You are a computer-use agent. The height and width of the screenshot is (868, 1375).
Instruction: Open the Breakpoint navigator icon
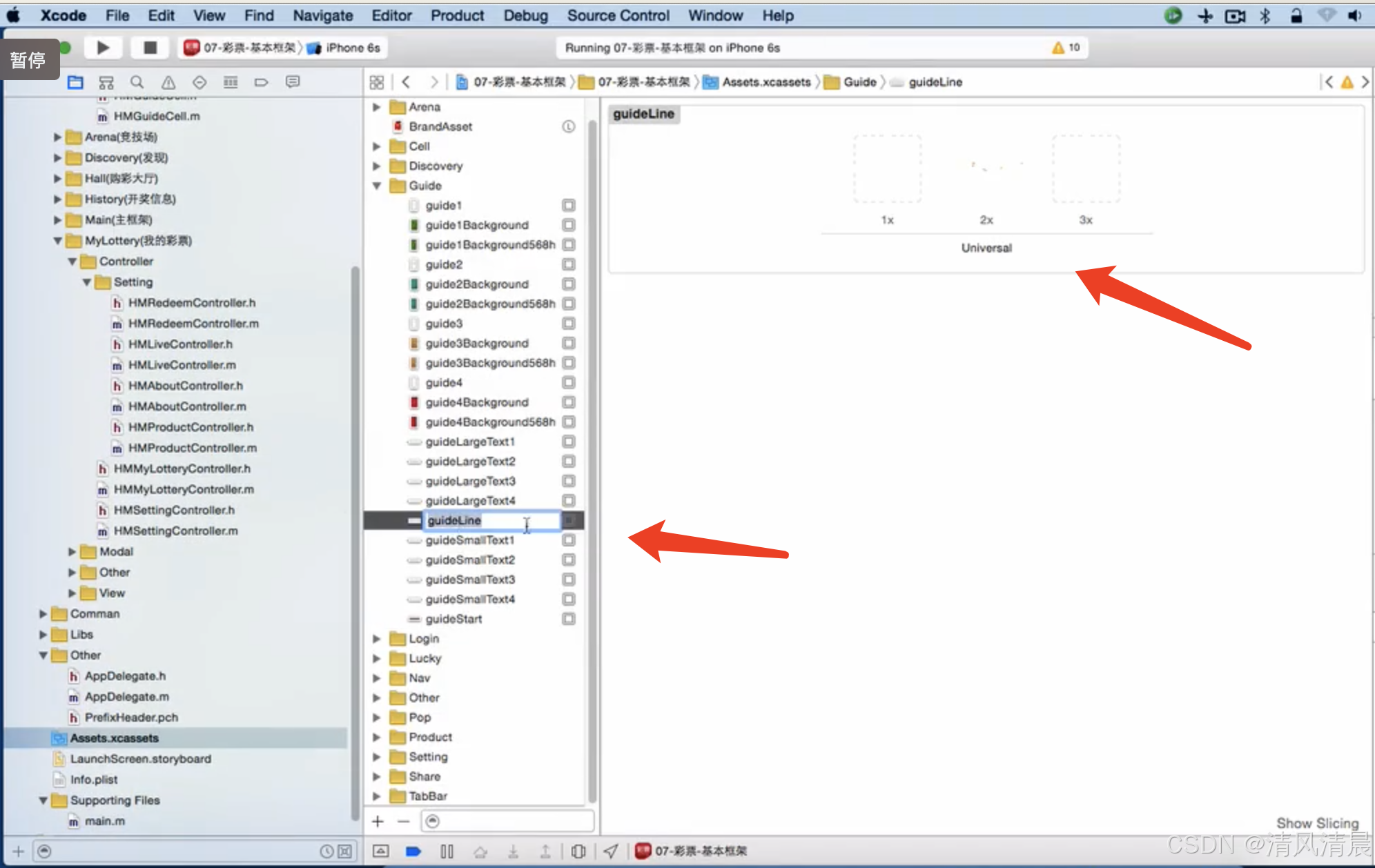click(261, 83)
